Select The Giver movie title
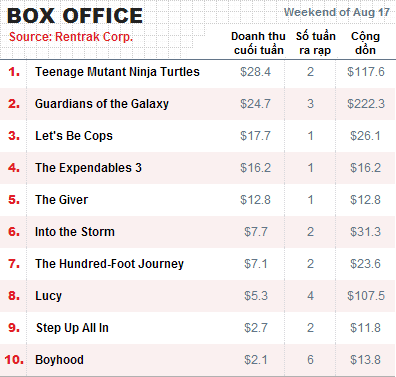 coord(62,200)
